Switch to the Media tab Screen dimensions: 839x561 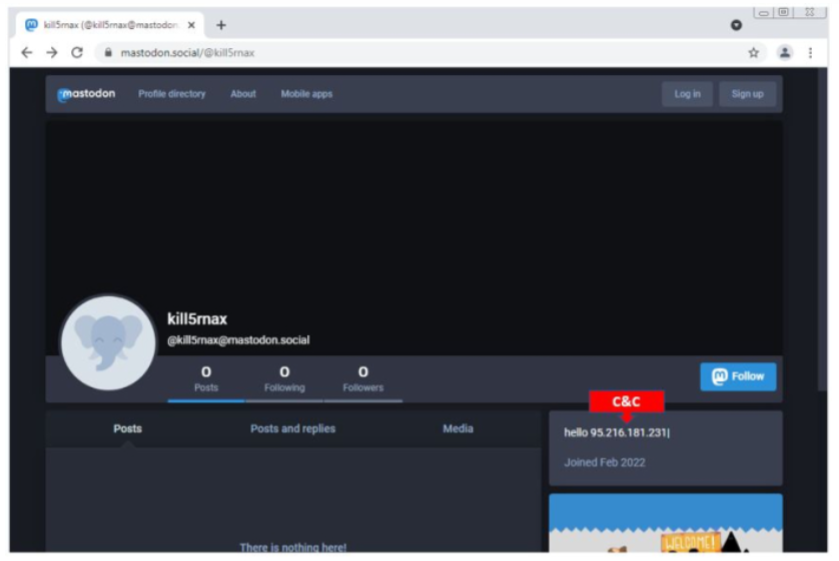[458, 429]
